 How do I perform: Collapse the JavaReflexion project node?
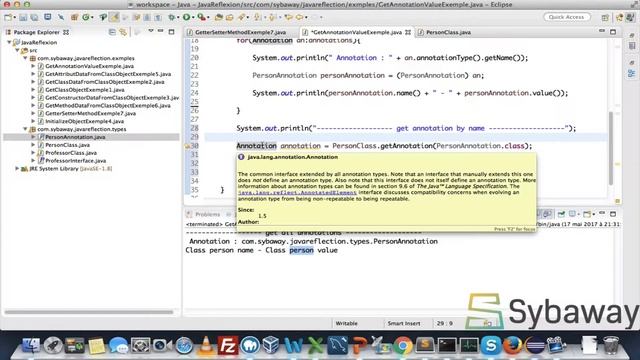pos(9,42)
